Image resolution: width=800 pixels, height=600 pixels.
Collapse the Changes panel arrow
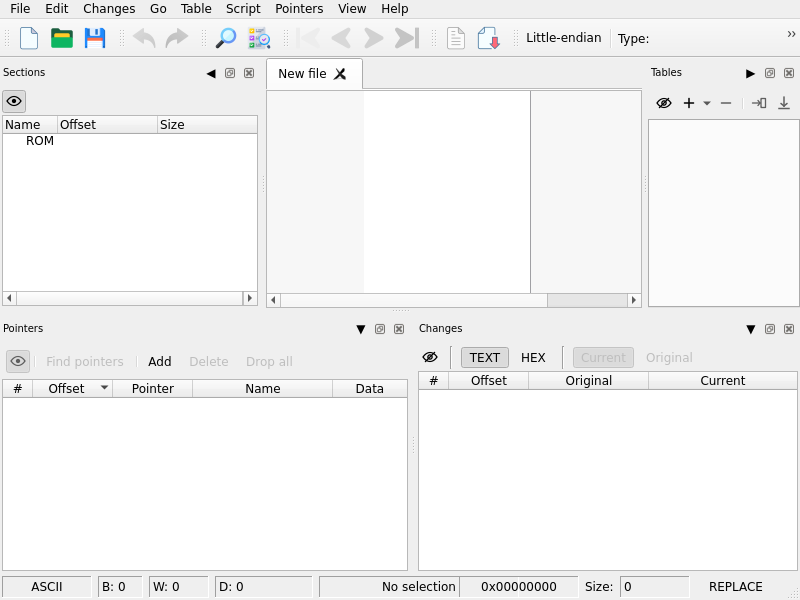pos(751,330)
